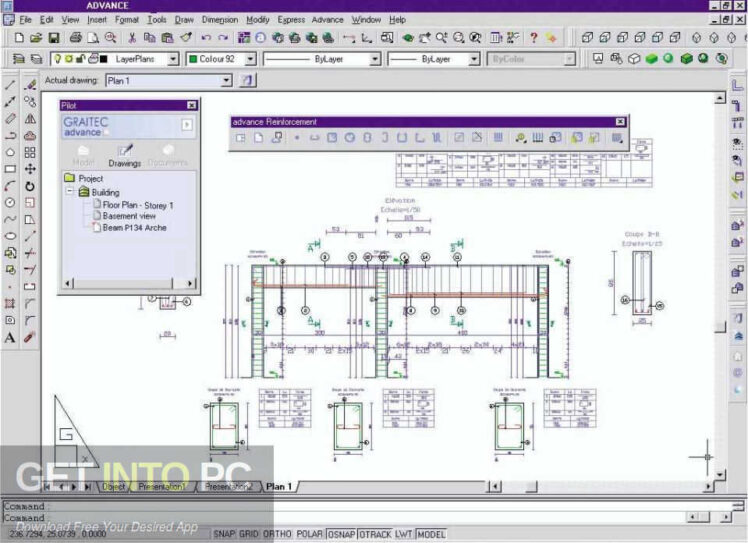Select the Rotate tool
Image resolution: width=748 pixels, height=543 pixels.
pyautogui.click(x=30, y=186)
